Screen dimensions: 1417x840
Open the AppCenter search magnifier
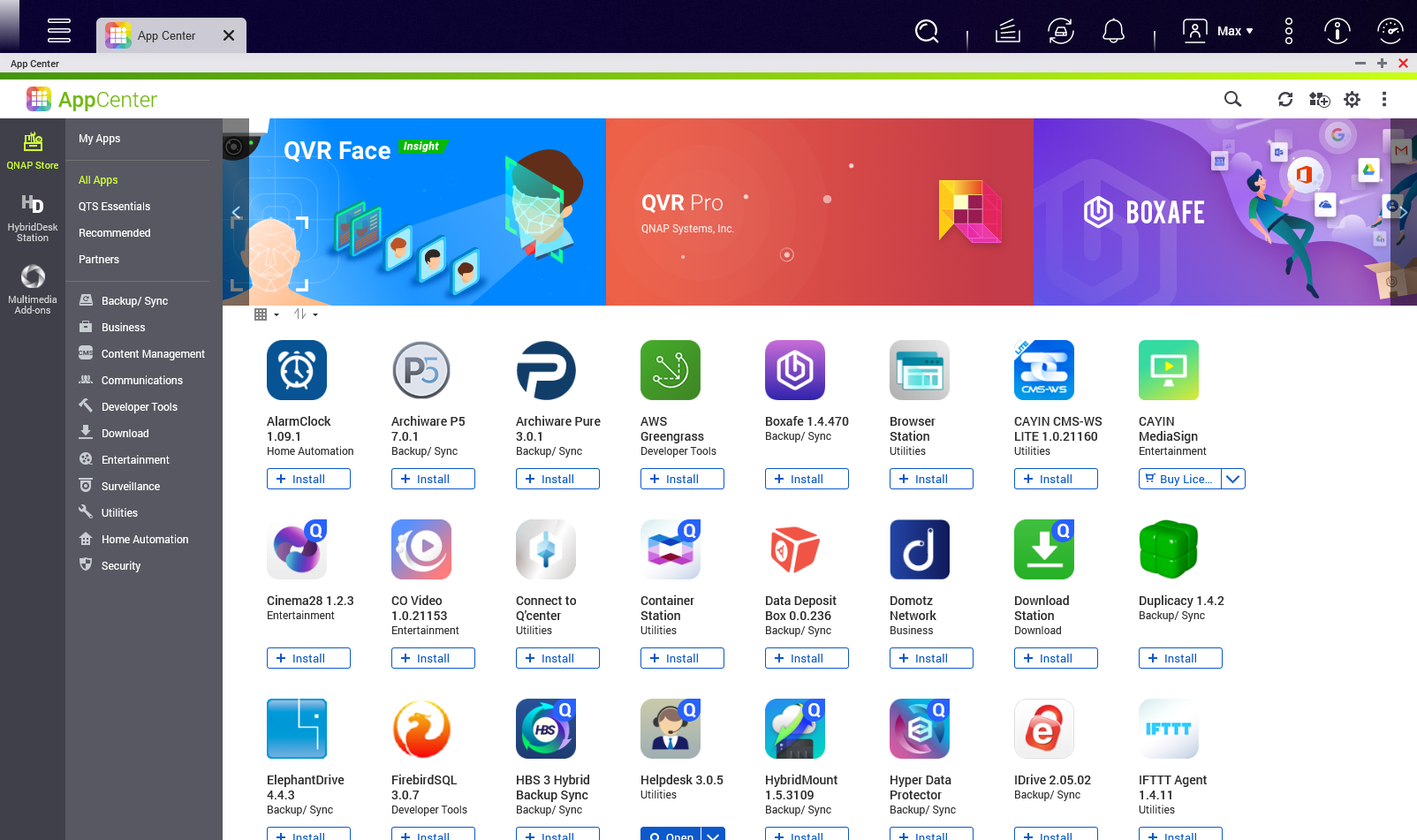pyautogui.click(x=1232, y=99)
